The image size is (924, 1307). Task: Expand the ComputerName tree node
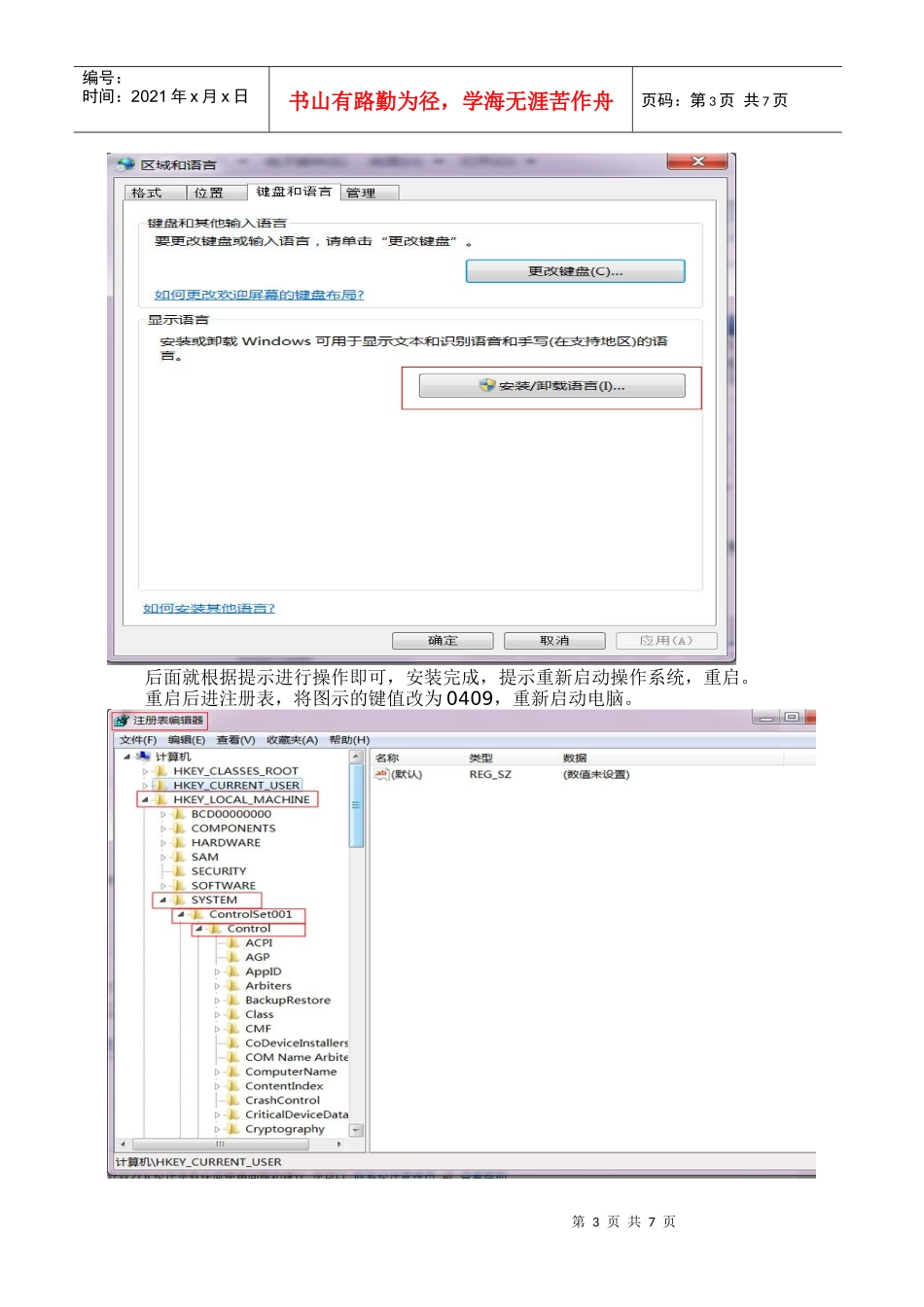(217, 1072)
